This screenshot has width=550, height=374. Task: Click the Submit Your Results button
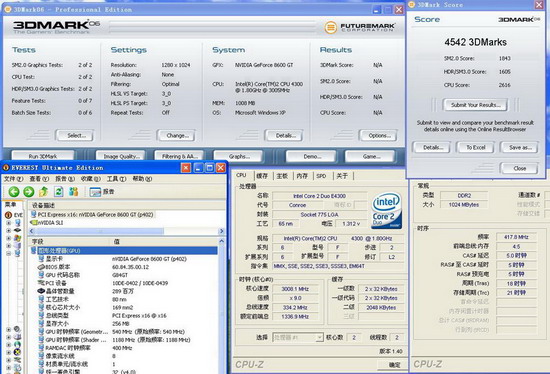475,105
